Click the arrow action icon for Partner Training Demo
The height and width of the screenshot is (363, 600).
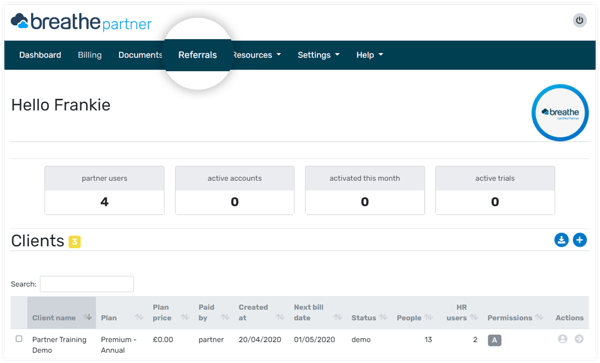pos(579,339)
